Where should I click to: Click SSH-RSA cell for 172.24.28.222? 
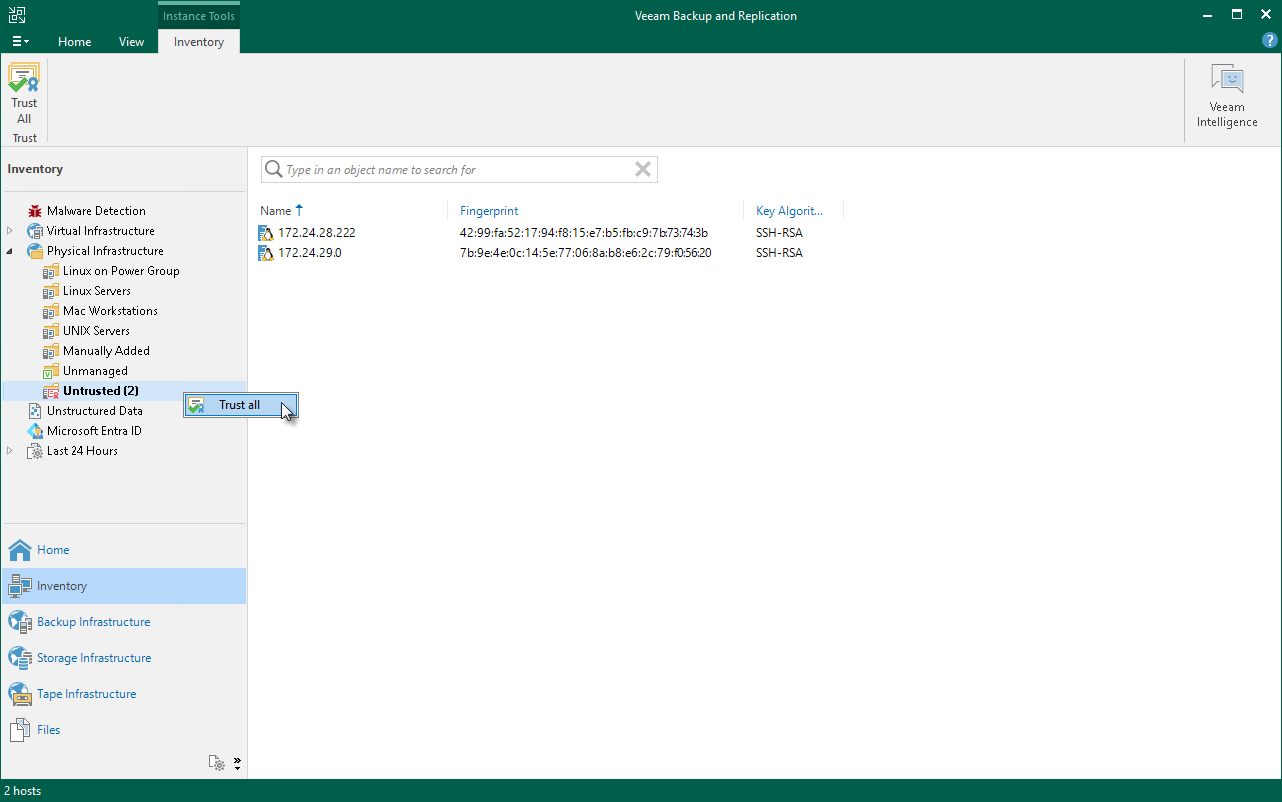tap(779, 233)
